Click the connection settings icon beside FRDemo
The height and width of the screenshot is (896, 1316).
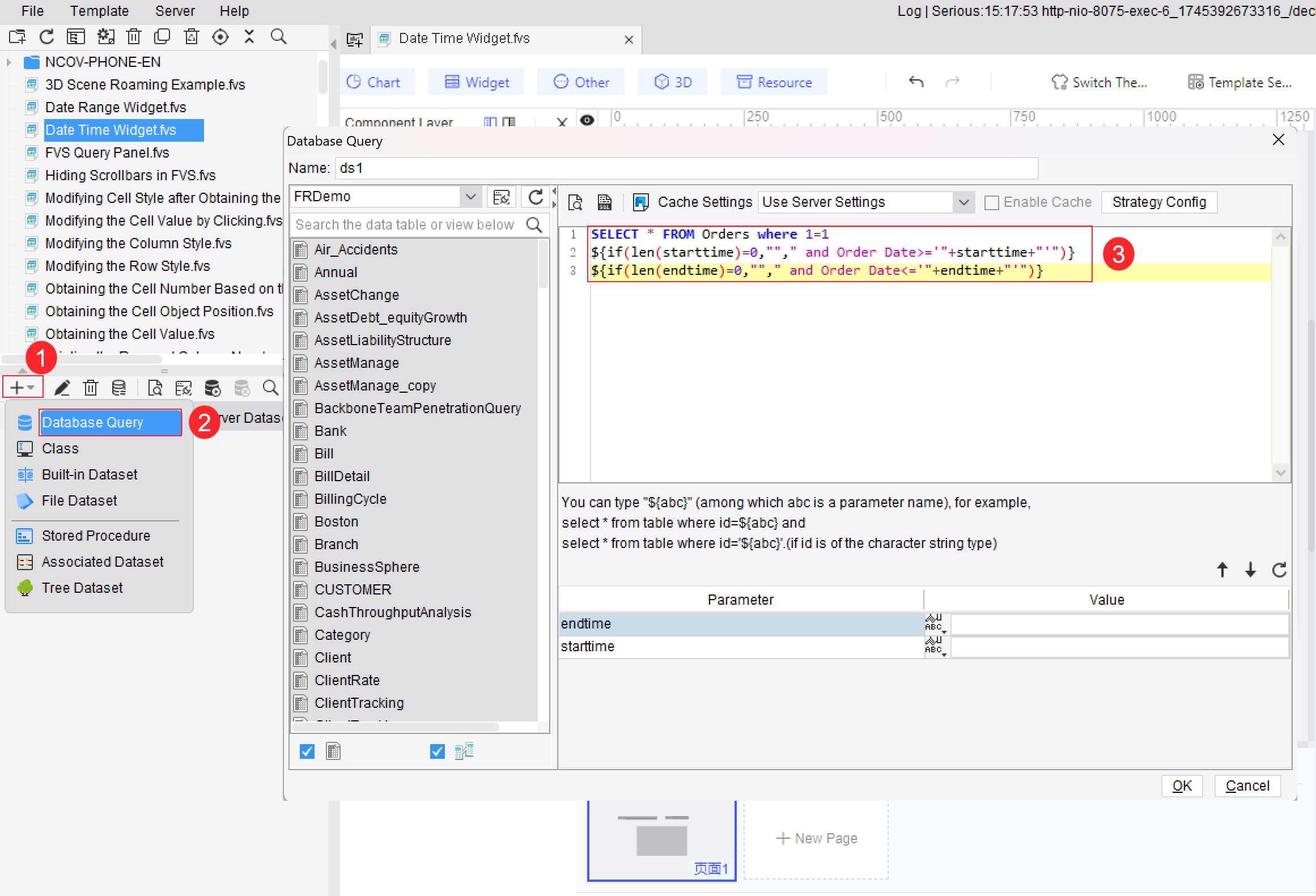click(x=502, y=197)
